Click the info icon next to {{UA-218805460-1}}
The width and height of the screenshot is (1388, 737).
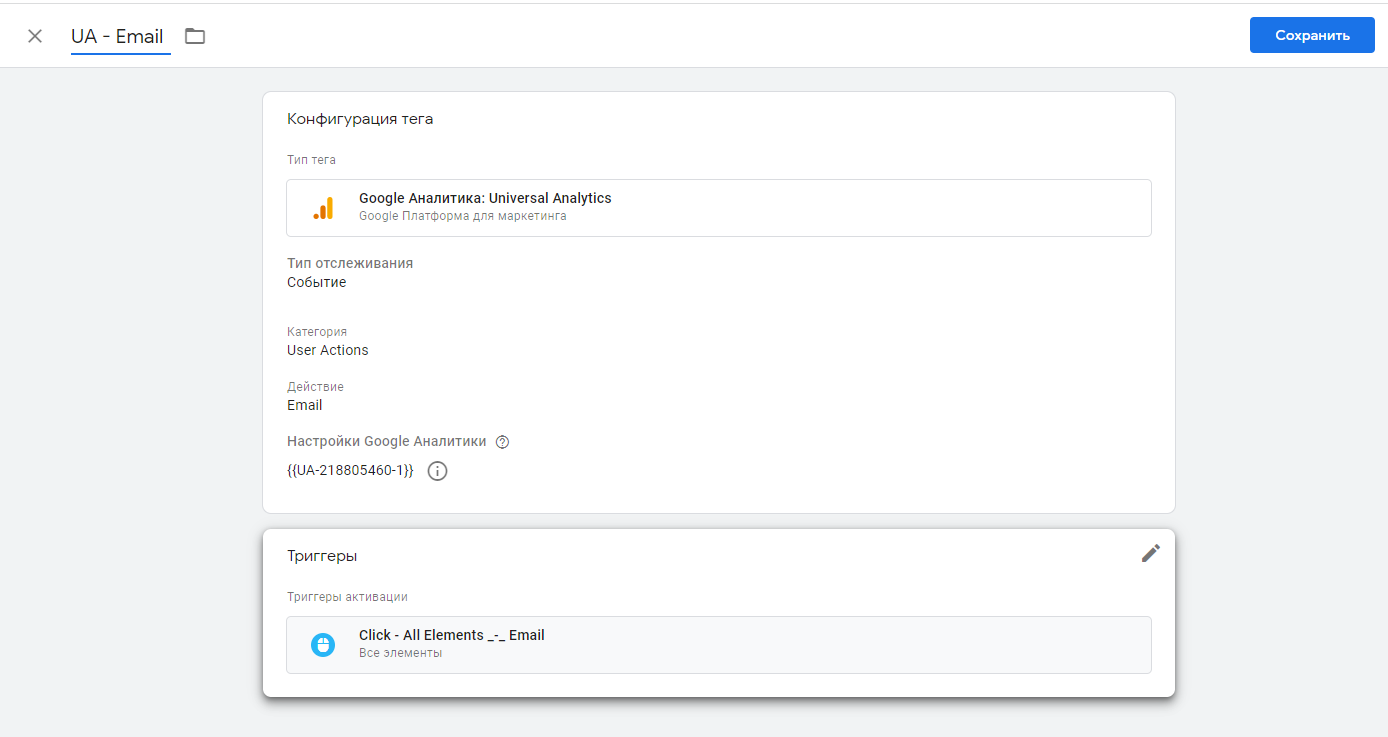(x=437, y=471)
